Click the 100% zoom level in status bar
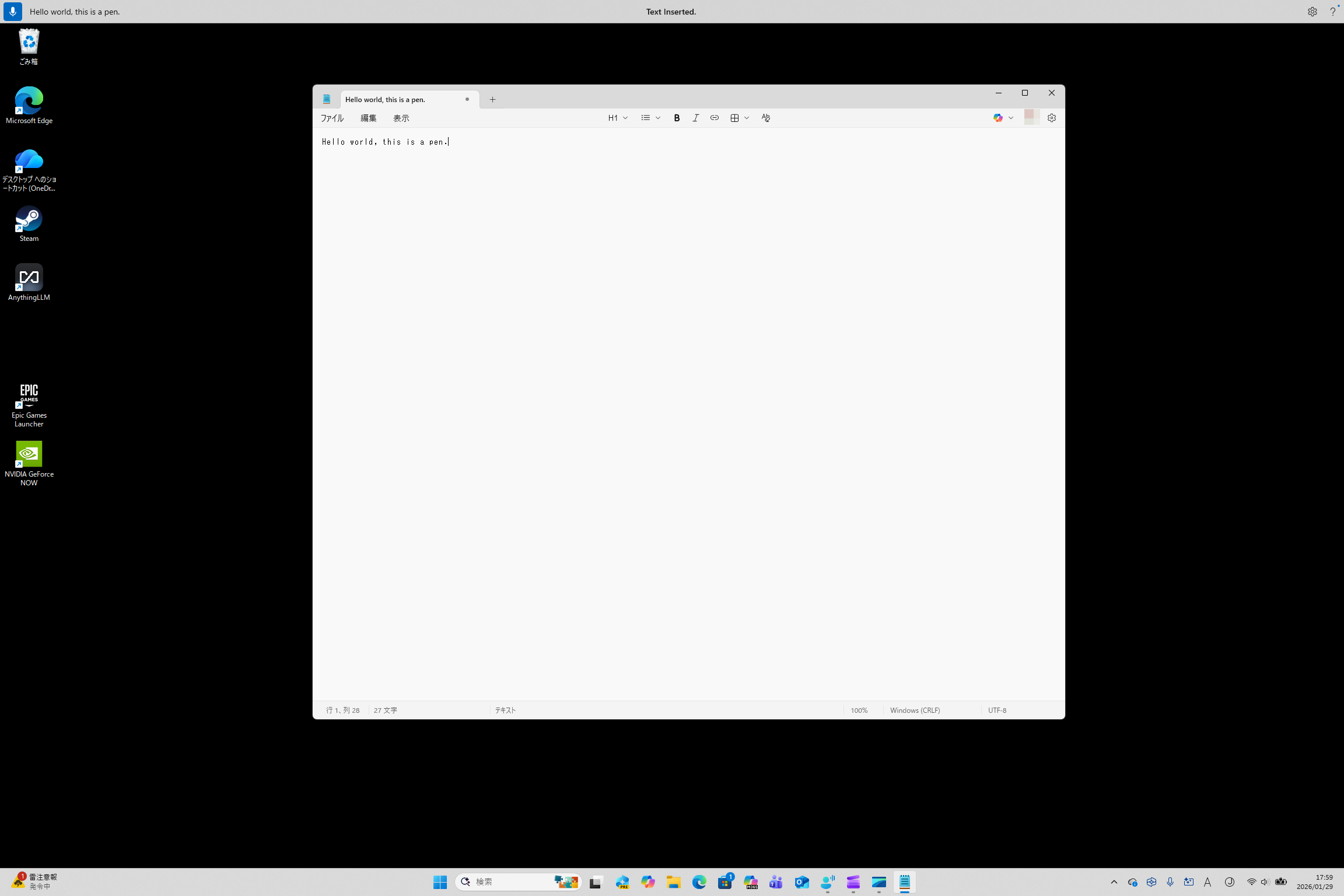 click(859, 710)
